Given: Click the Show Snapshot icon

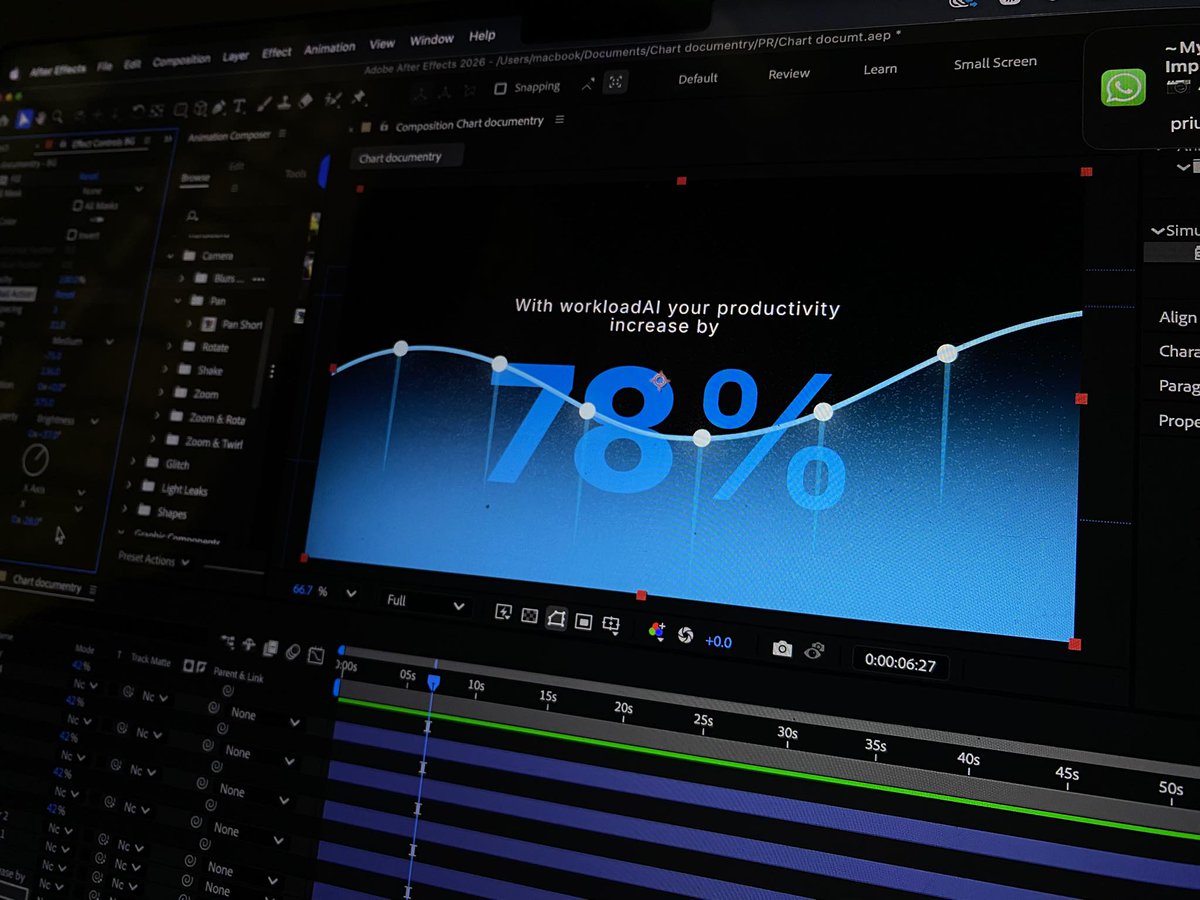Looking at the screenshot, I should (x=815, y=650).
